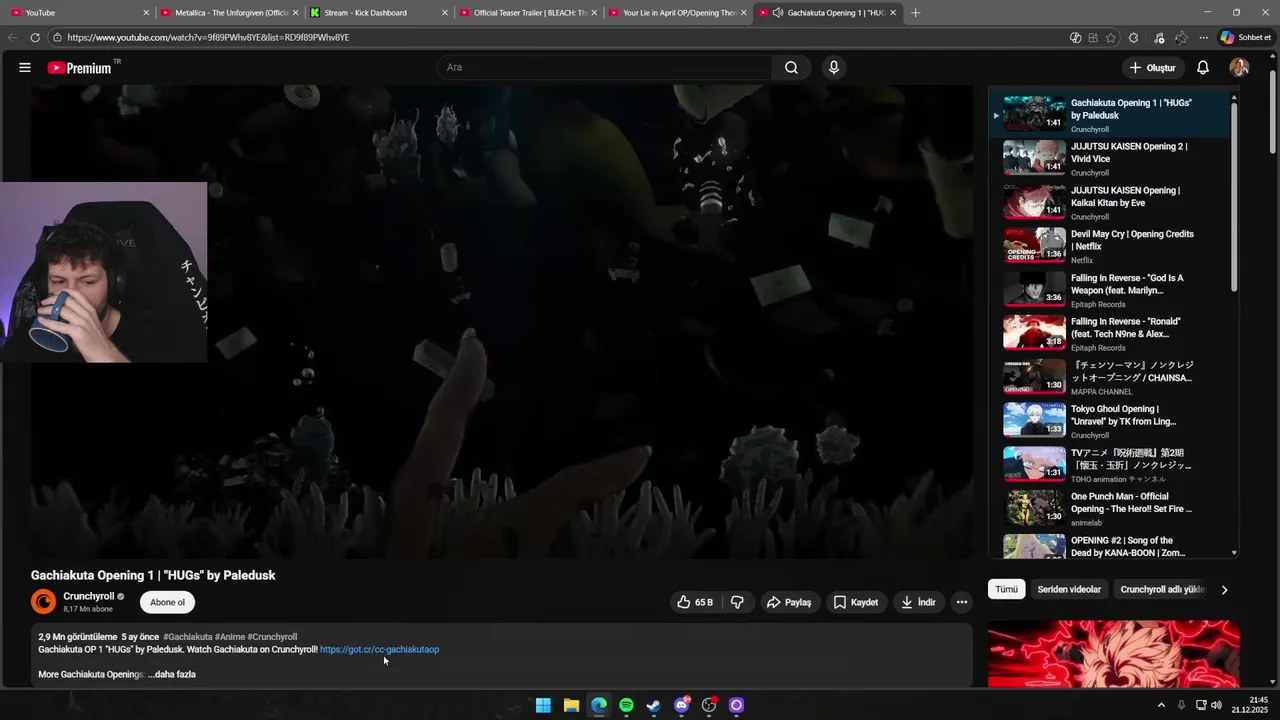The width and height of the screenshot is (1280, 720).
Task: Open YouTube notifications bell
Action: point(1203,68)
